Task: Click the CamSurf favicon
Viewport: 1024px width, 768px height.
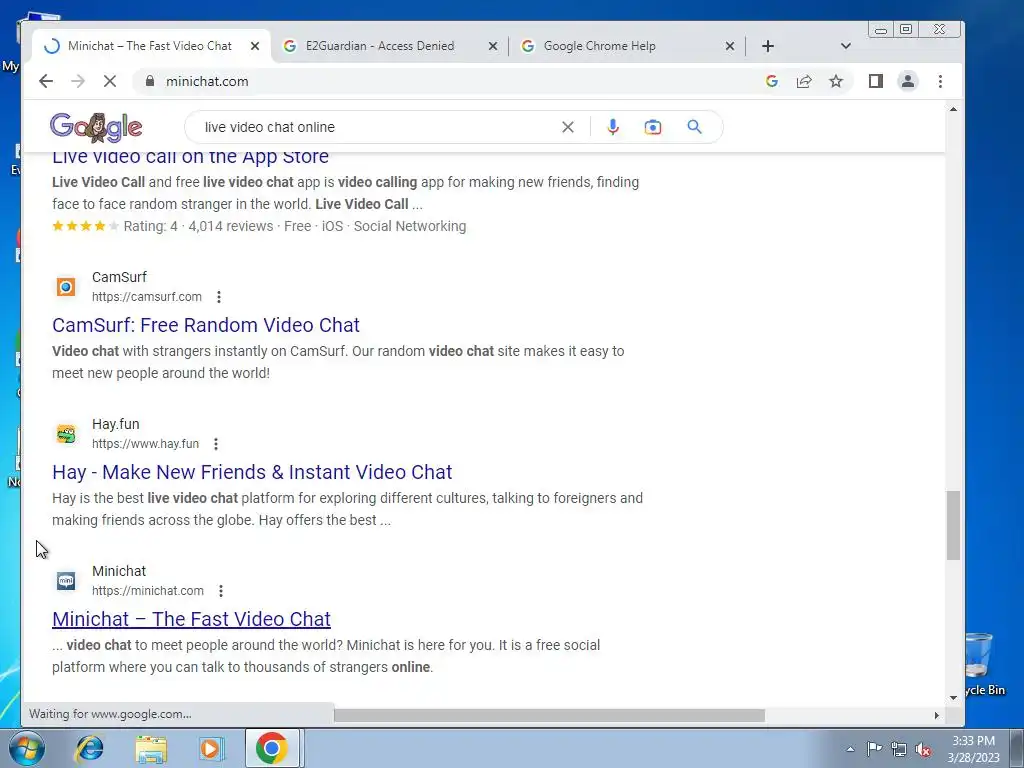Action: 66,287
